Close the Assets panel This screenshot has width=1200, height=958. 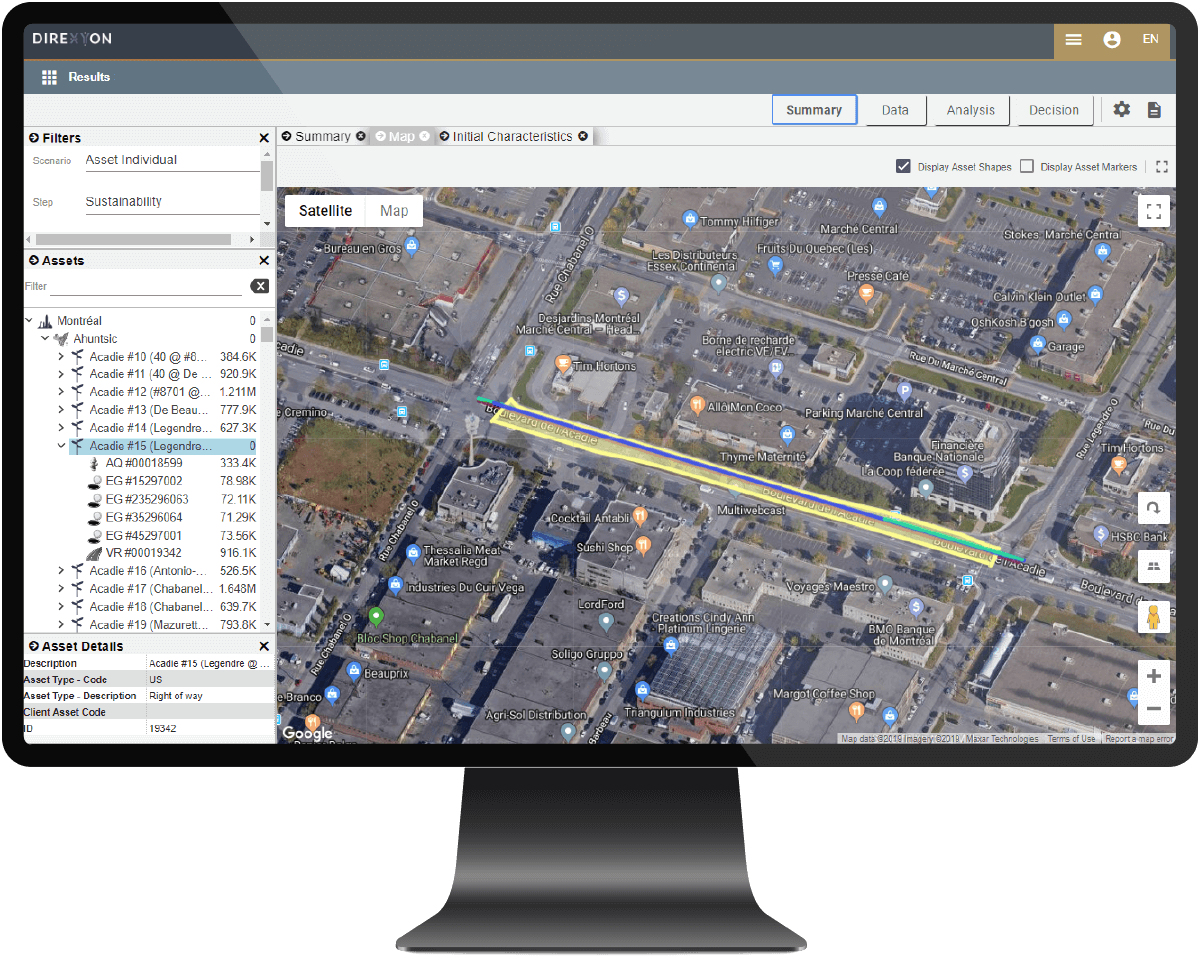click(x=264, y=261)
